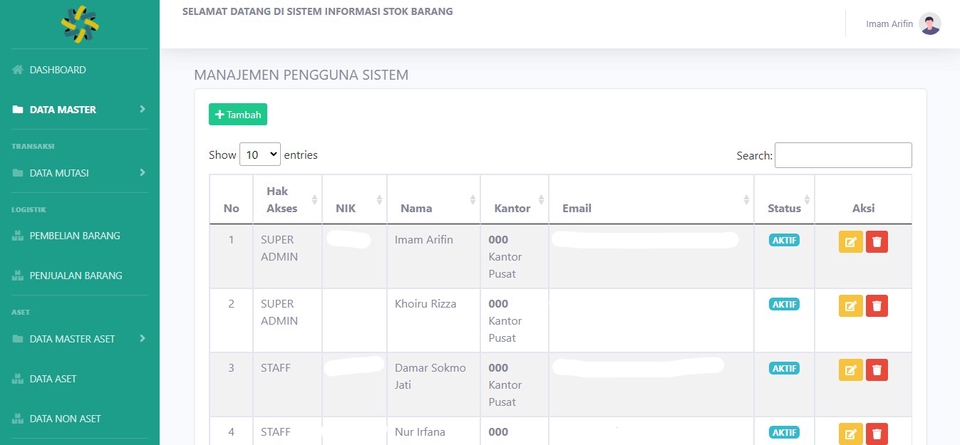The height and width of the screenshot is (445, 960).
Task: Open the Dashboard menu item
Action: coord(57,70)
